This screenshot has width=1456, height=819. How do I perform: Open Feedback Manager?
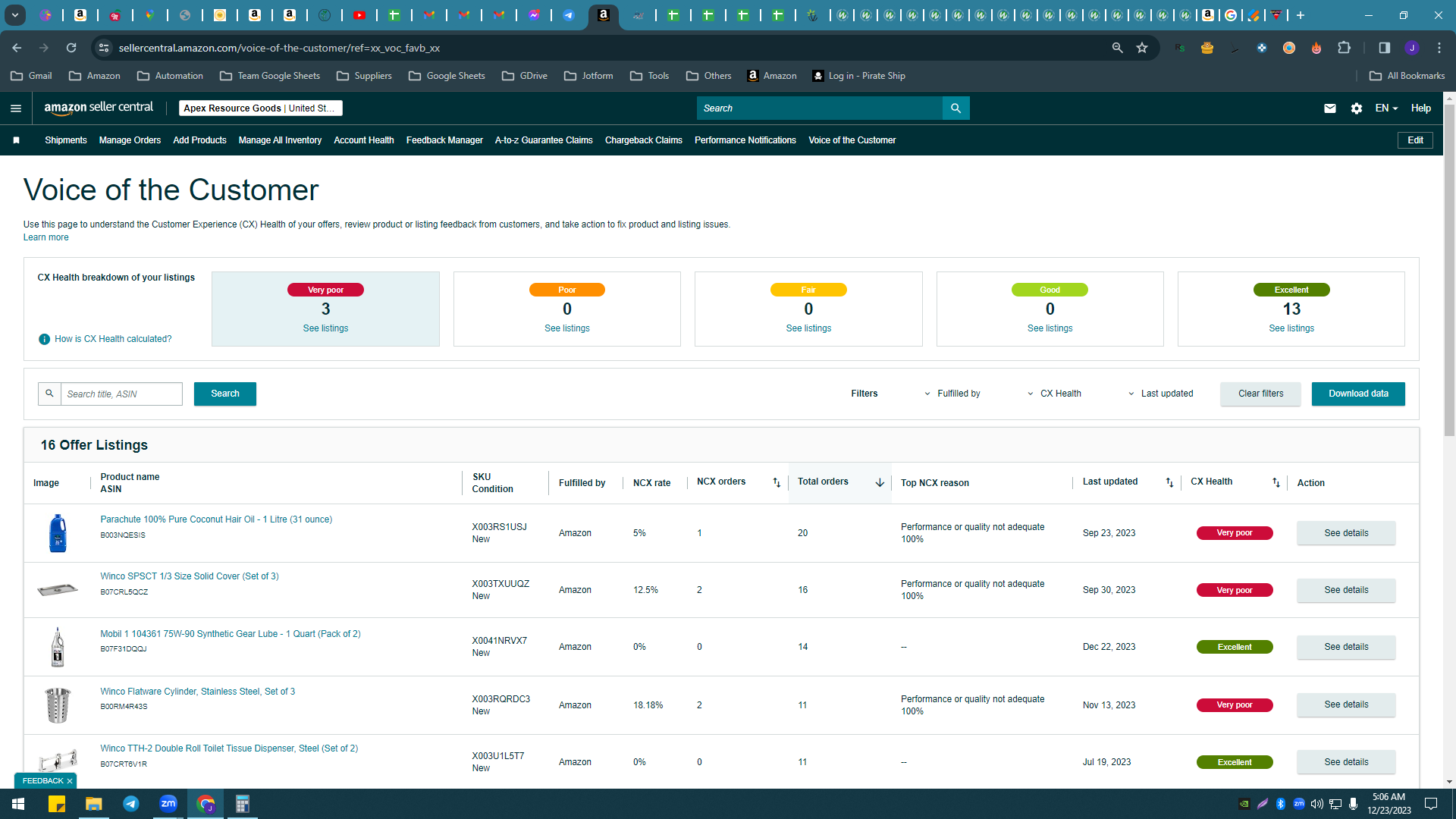pos(444,140)
